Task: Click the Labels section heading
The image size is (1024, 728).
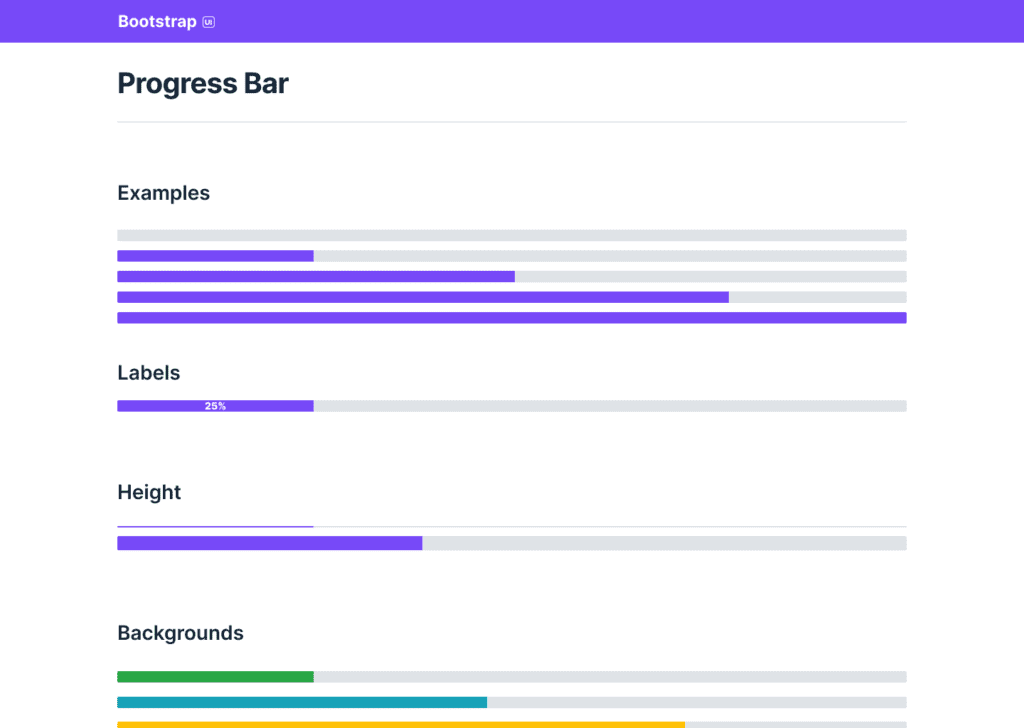Action: click(x=149, y=373)
